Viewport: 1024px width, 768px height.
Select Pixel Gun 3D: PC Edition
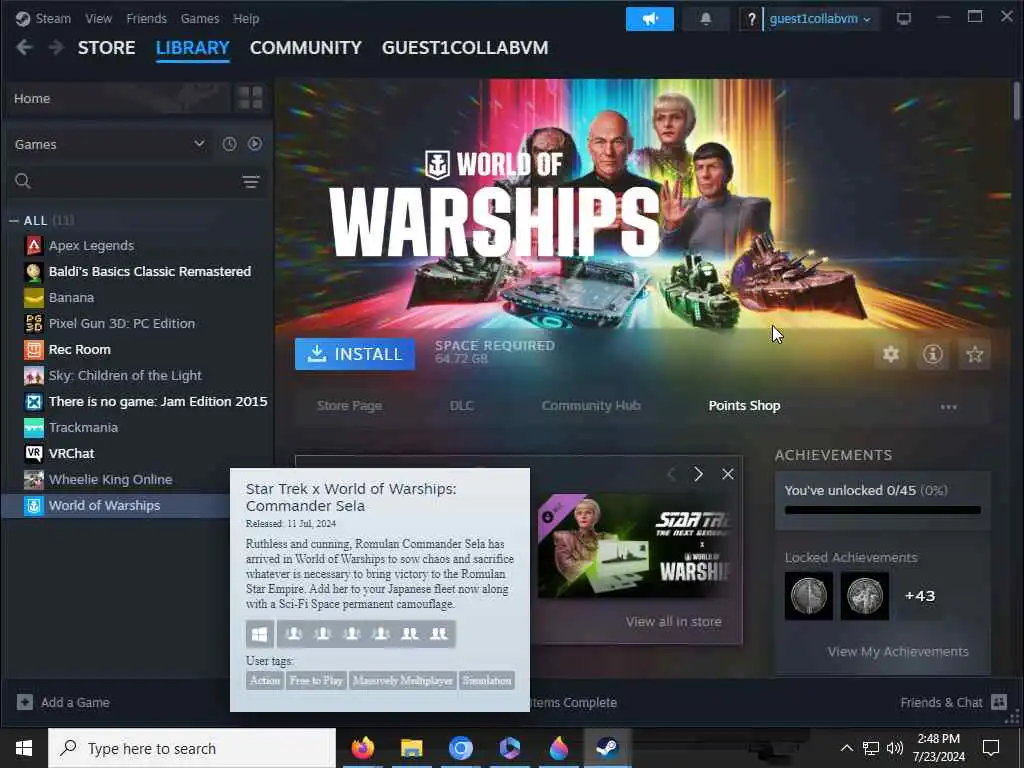point(121,323)
